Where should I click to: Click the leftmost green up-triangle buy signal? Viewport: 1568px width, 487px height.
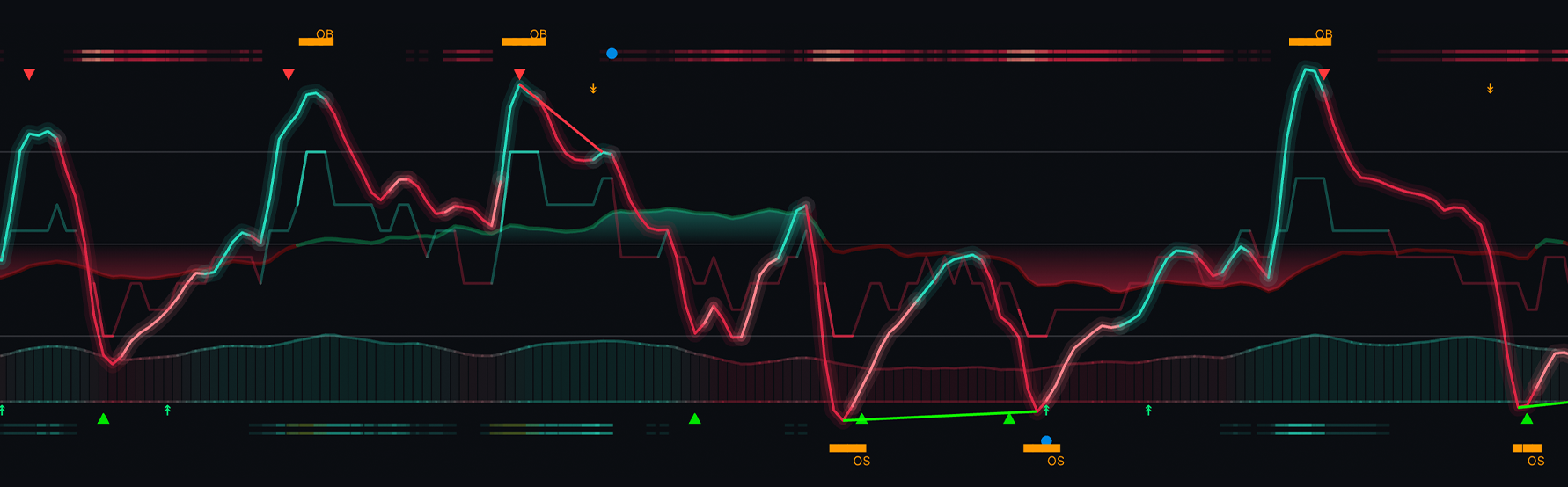tap(103, 418)
